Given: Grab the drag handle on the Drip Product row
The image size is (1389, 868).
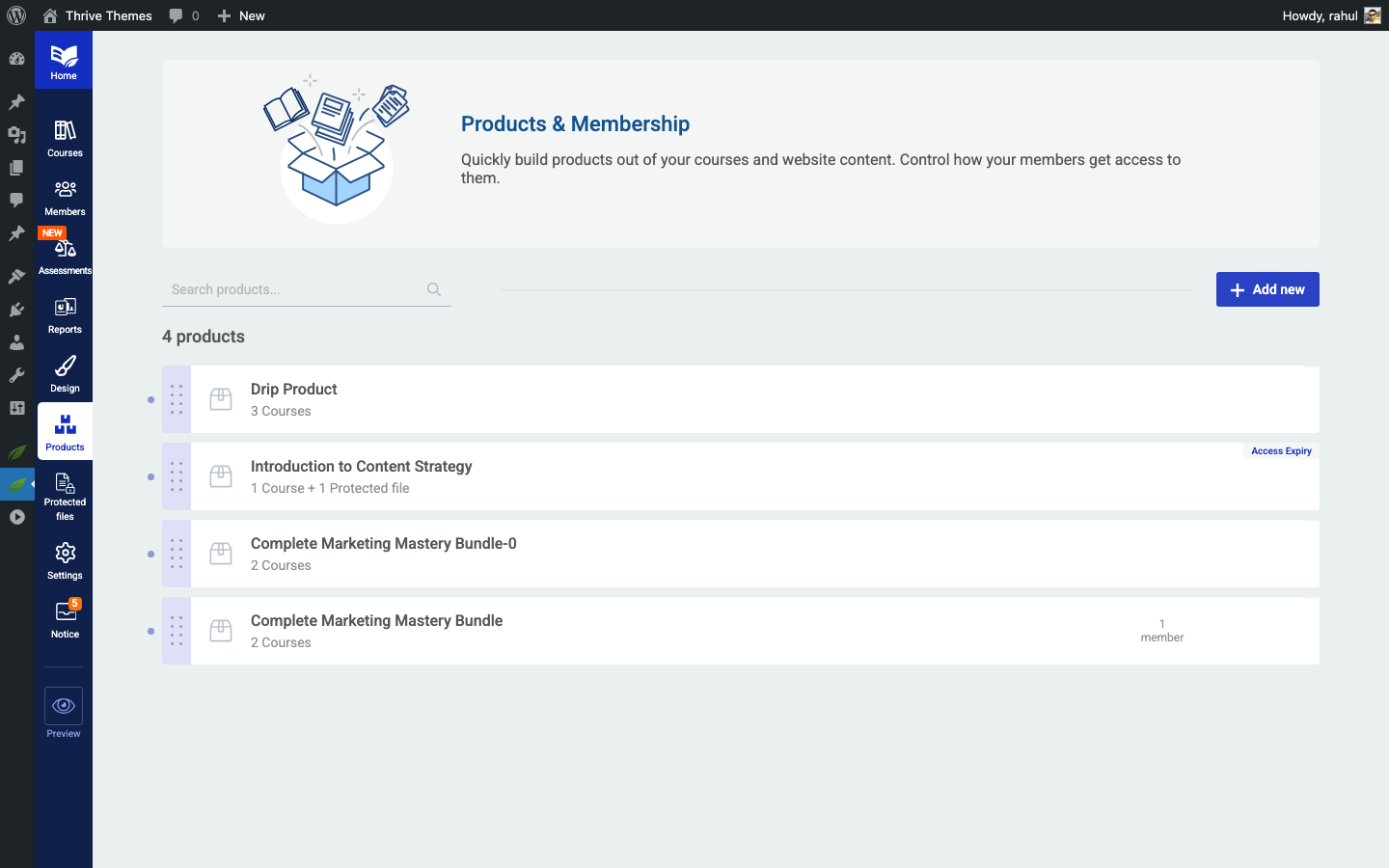Looking at the screenshot, I should [x=176, y=399].
